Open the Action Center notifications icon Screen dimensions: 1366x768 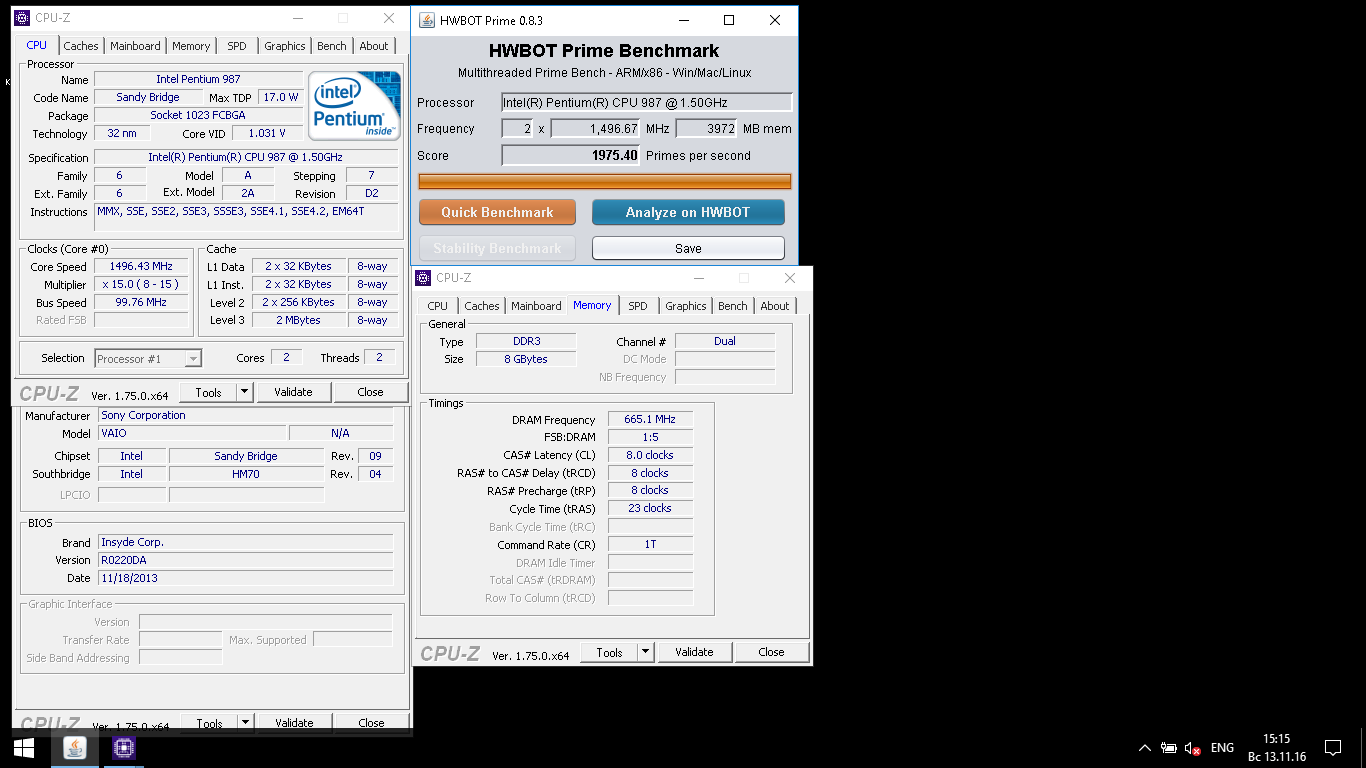pos(1332,748)
